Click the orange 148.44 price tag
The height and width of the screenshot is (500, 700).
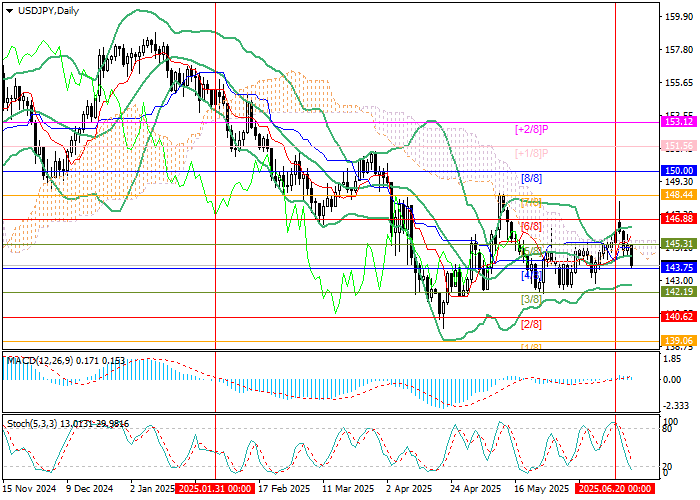coord(679,195)
